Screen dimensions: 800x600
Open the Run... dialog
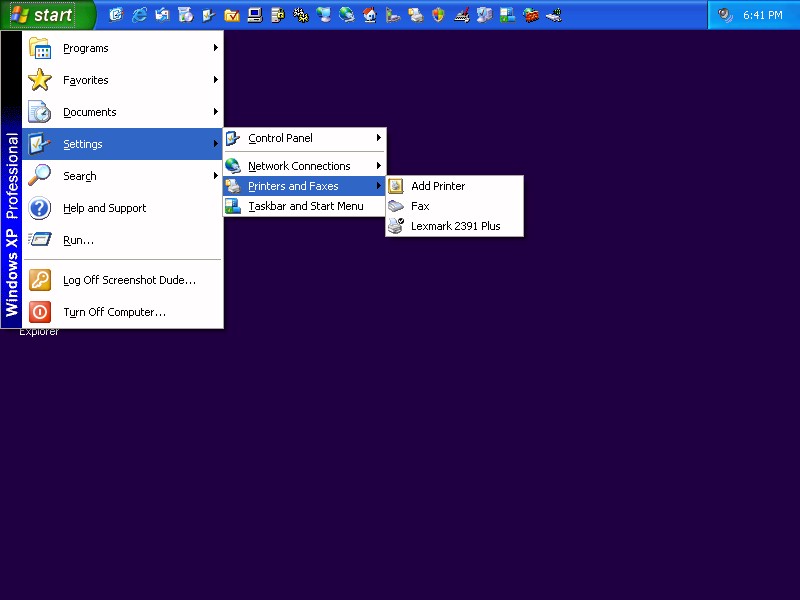pos(78,240)
